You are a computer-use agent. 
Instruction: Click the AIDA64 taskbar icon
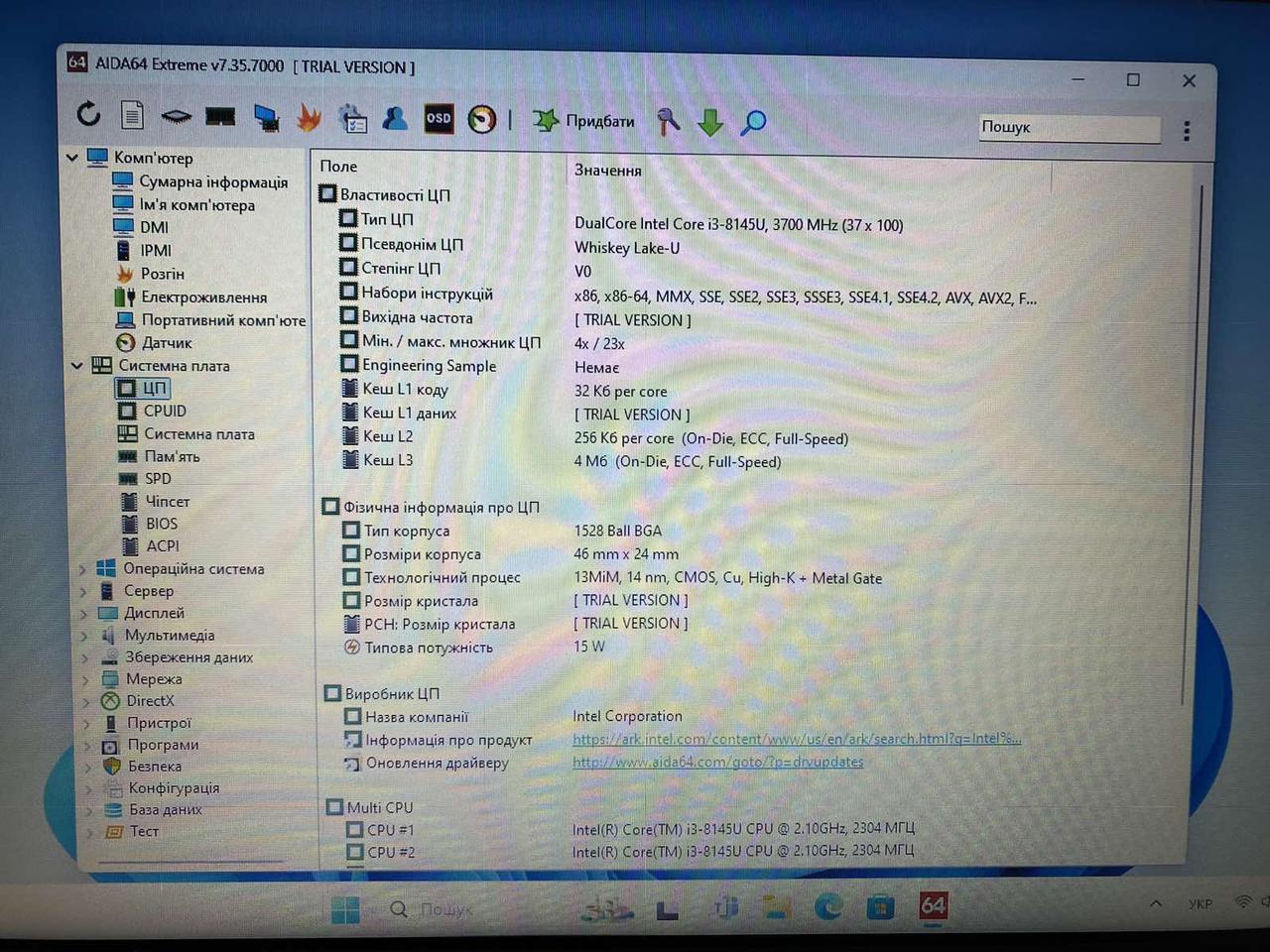click(933, 905)
